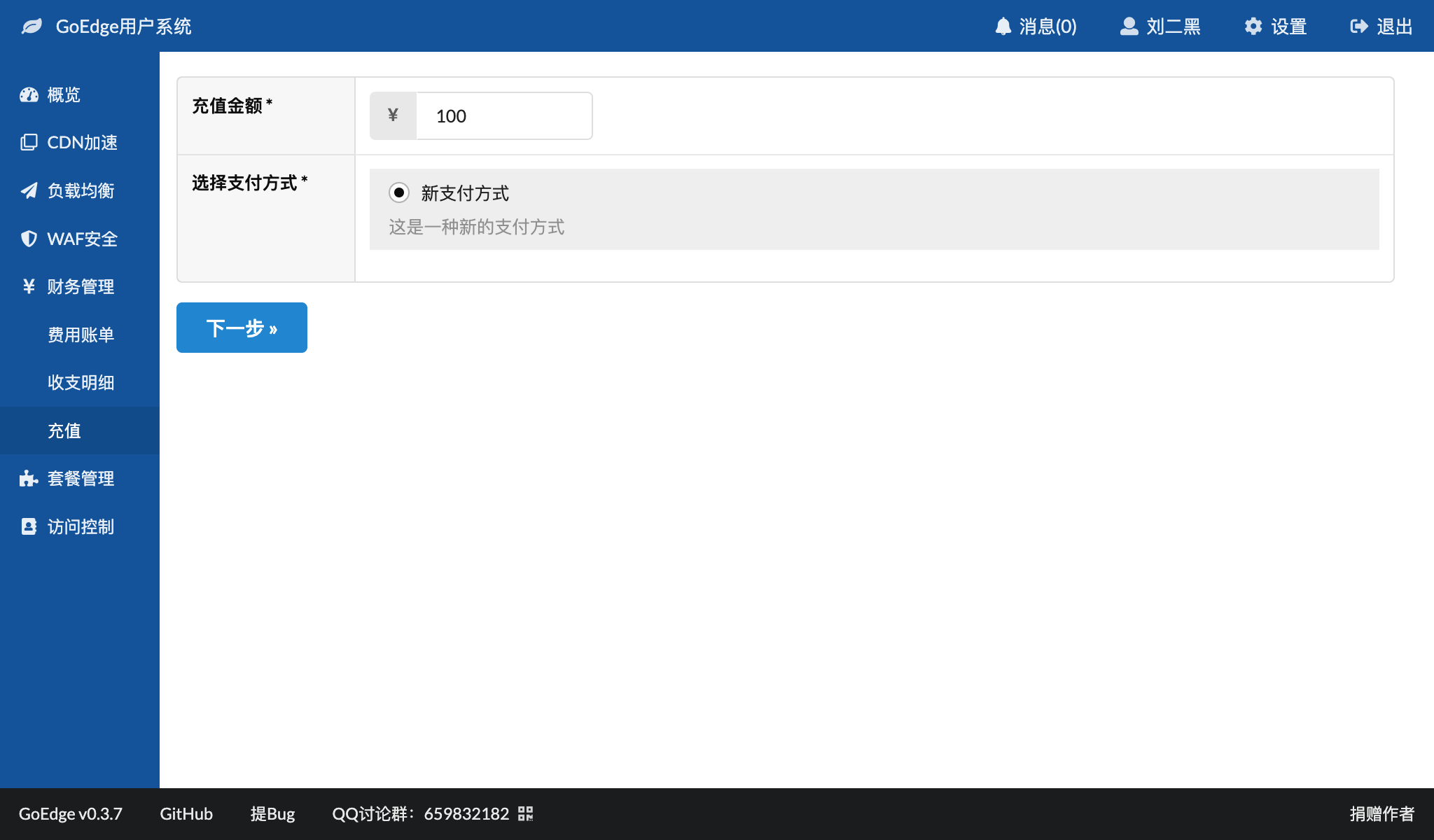Click the QQ讨论群 659832182 footer text
The height and width of the screenshot is (840, 1434).
421,813
